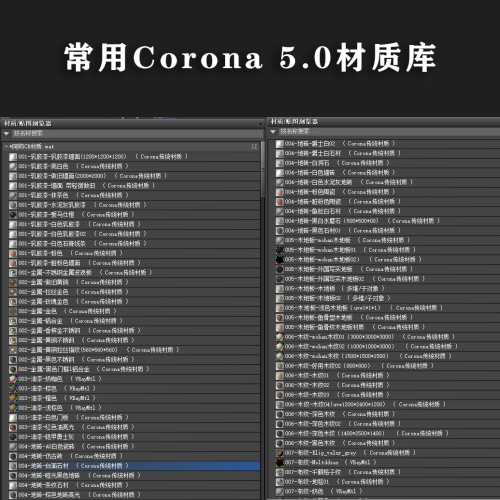Image resolution: width=500 pixels, height=500 pixels.
Task: Open the options arrow in right browser panel
Action: 273,132
